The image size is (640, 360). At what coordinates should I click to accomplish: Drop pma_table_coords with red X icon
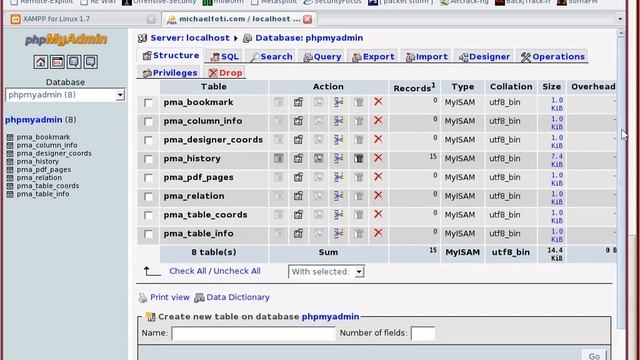378,214
